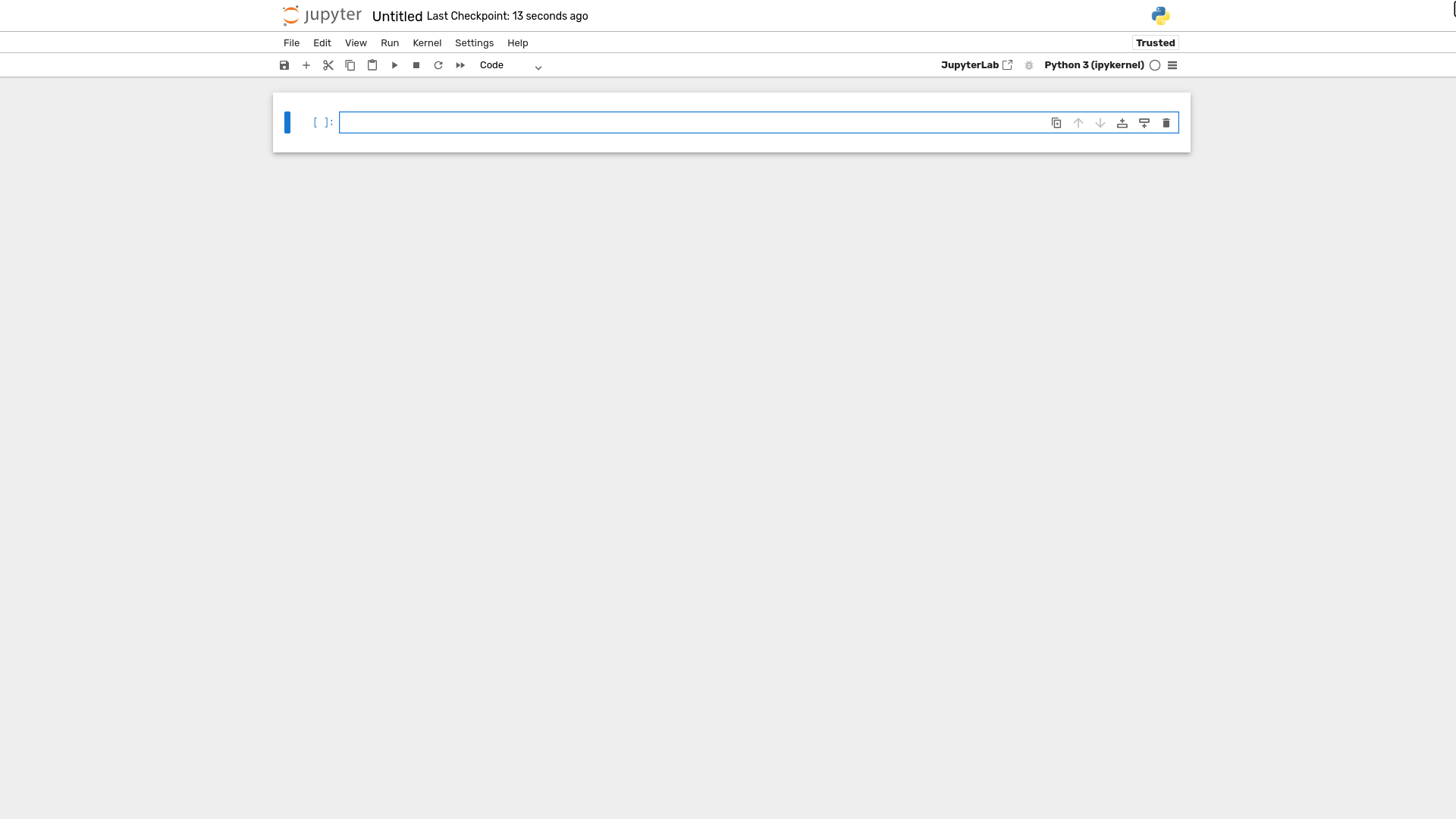Check the kernel status circle indicator
The width and height of the screenshot is (1456, 819).
click(x=1155, y=65)
